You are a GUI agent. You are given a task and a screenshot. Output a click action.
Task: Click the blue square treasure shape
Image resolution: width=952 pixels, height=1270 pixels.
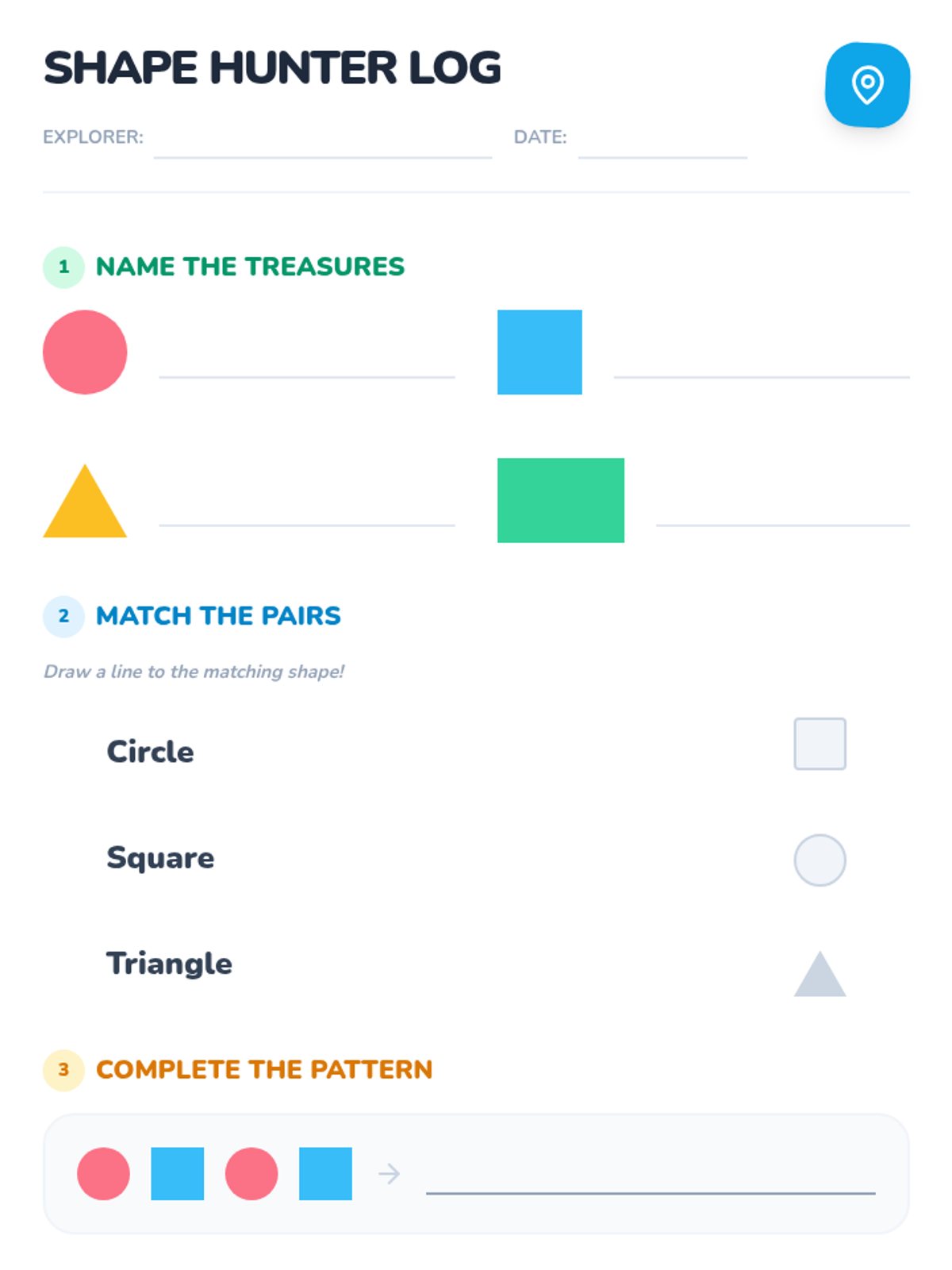point(539,352)
